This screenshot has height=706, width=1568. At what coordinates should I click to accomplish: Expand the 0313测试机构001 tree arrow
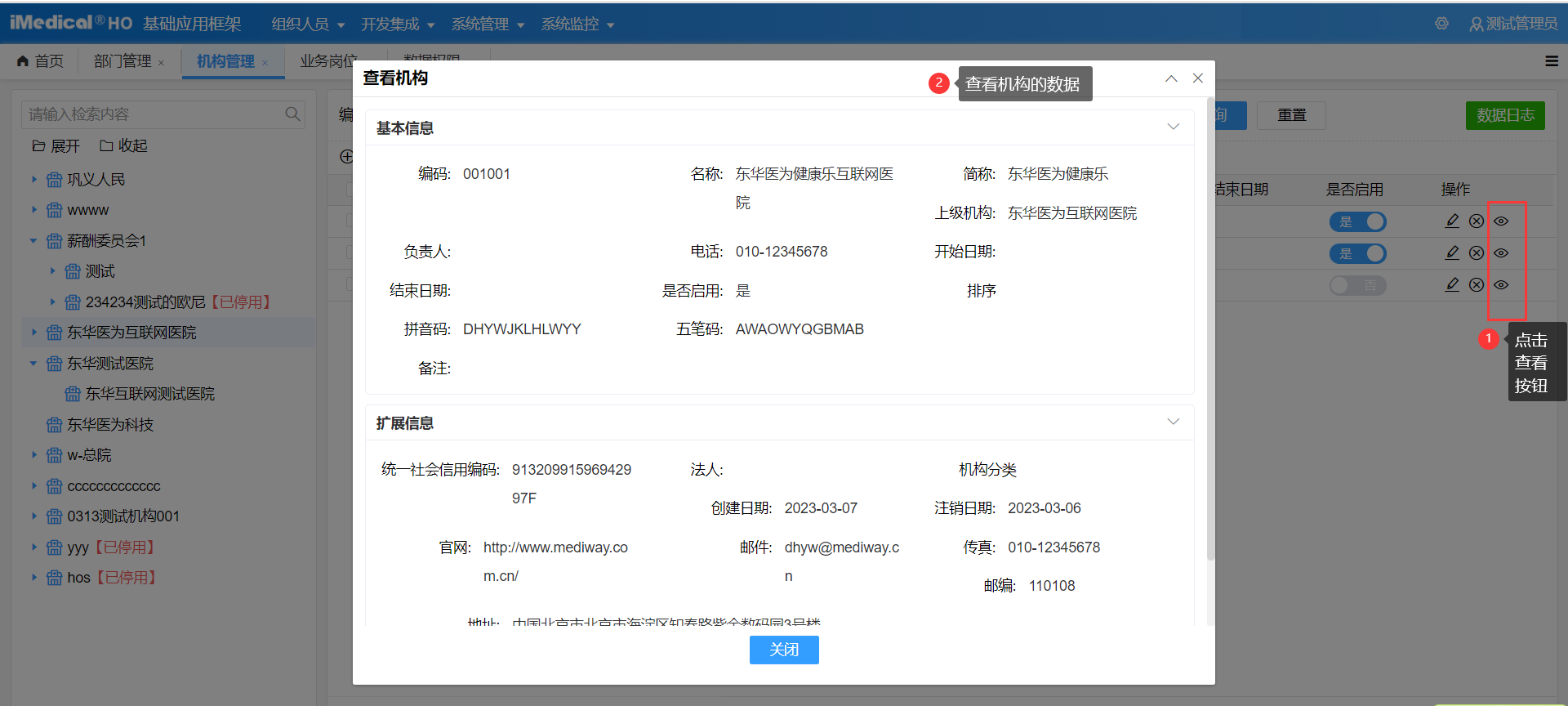coord(34,516)
